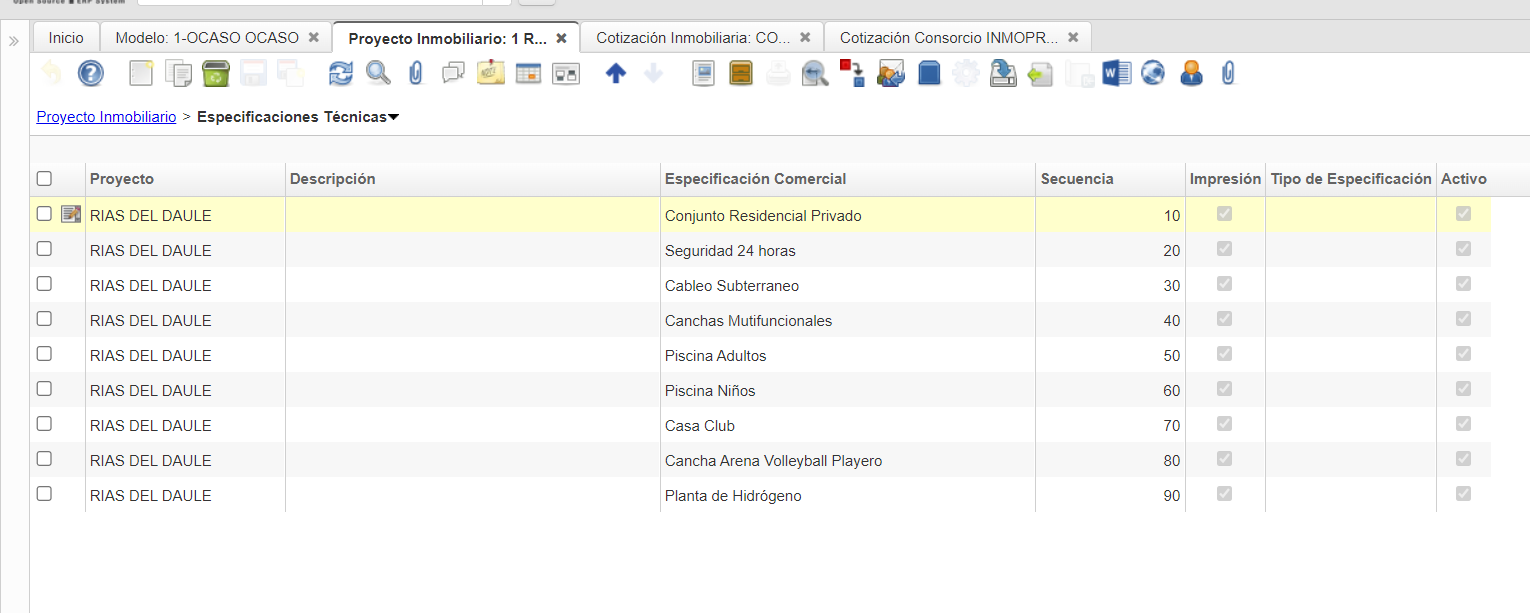The image size is (1530, 613).
Task: Click the Microsoft Word export icon
Action: tap(1116, 73)
